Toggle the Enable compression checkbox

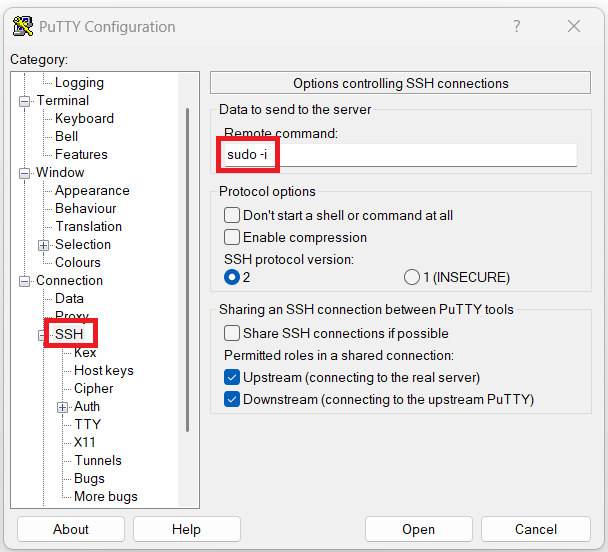232,237
